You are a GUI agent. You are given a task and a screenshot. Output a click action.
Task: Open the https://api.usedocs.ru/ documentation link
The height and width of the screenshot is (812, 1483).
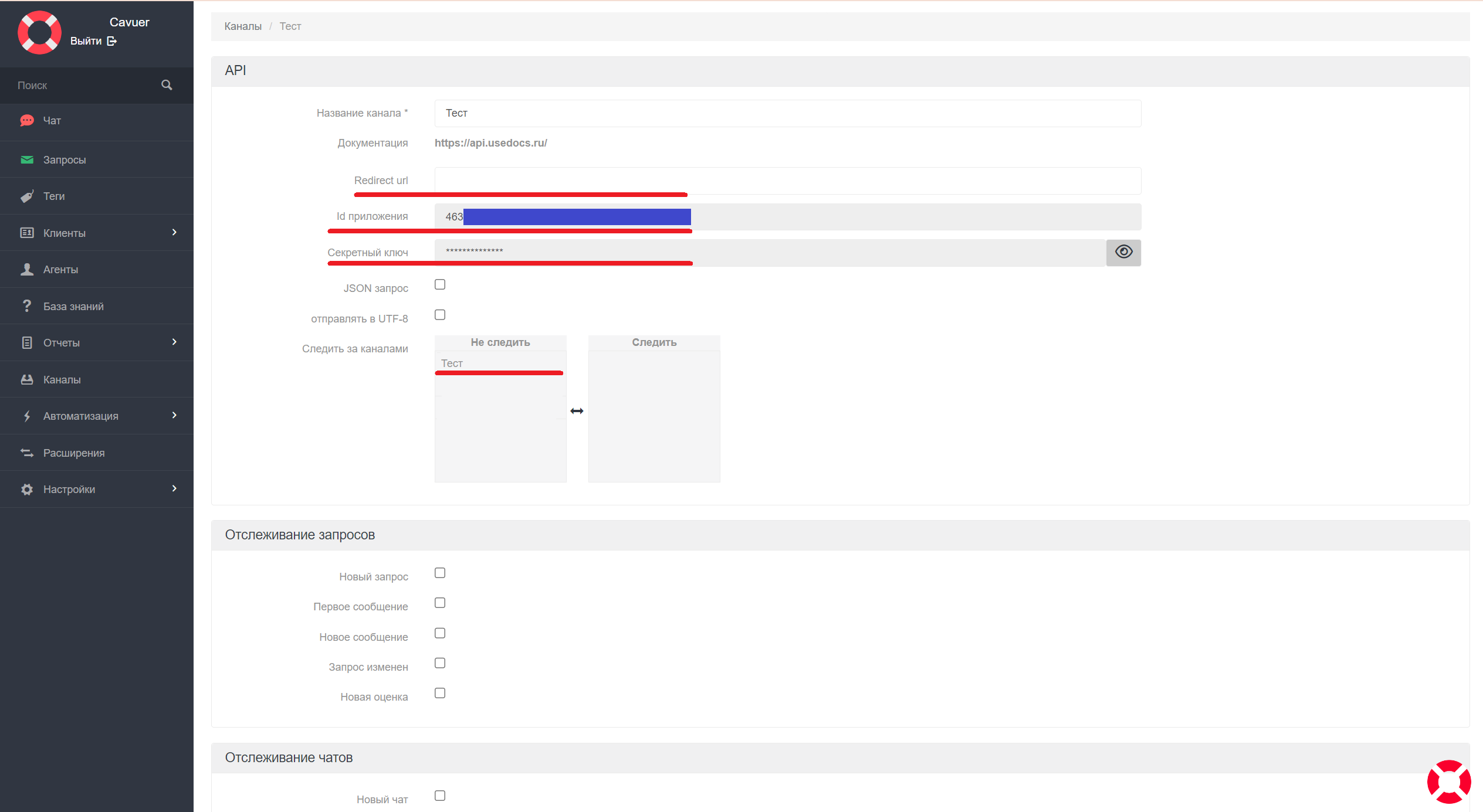(x=490, y=142)
